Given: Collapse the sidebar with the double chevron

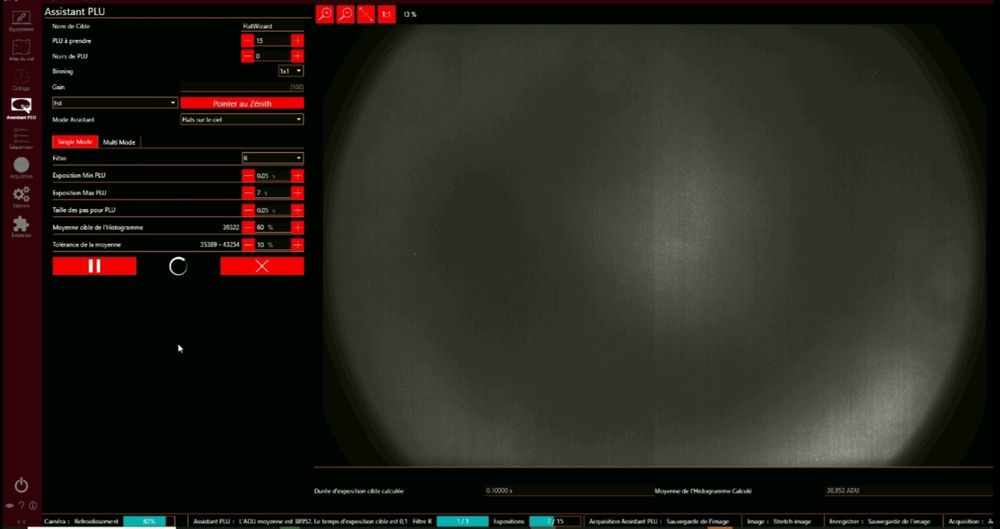Looking at the screenshot, I should click(x=21, y=521).
